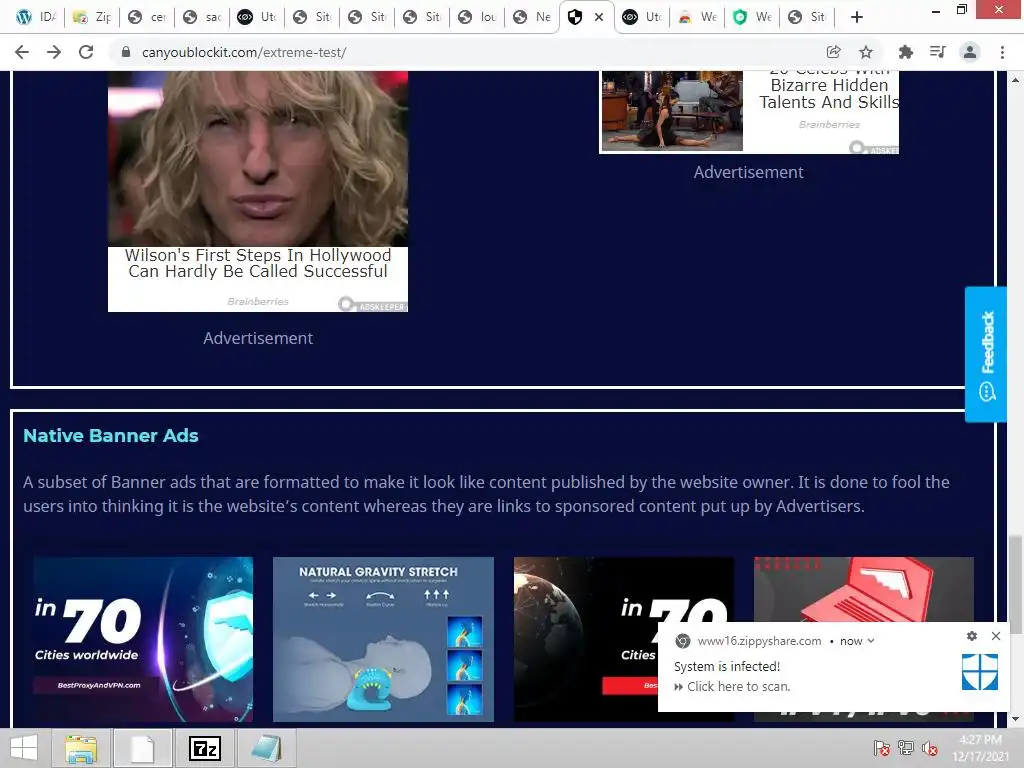
Task: Open the Feedback side button
Action: pos(986,355)
